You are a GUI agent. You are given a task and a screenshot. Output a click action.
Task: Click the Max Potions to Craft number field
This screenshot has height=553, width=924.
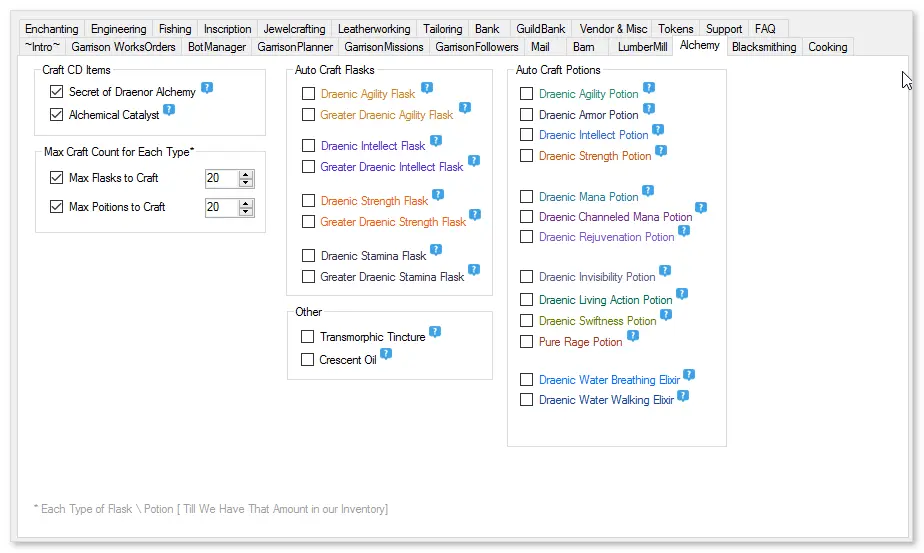coord(222,208)
